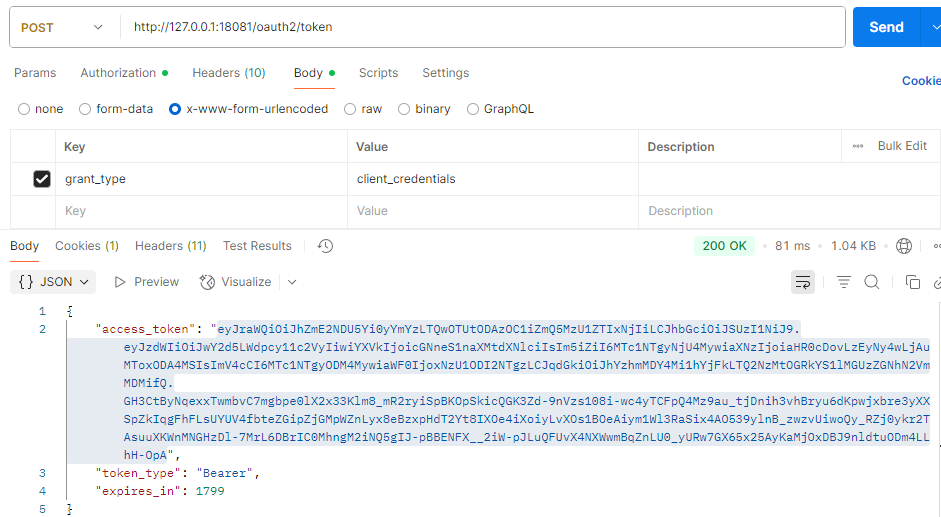Click the 81 ms response time
Image resolution: width=941 pixels, height=517 pixels.
[792, 246]
